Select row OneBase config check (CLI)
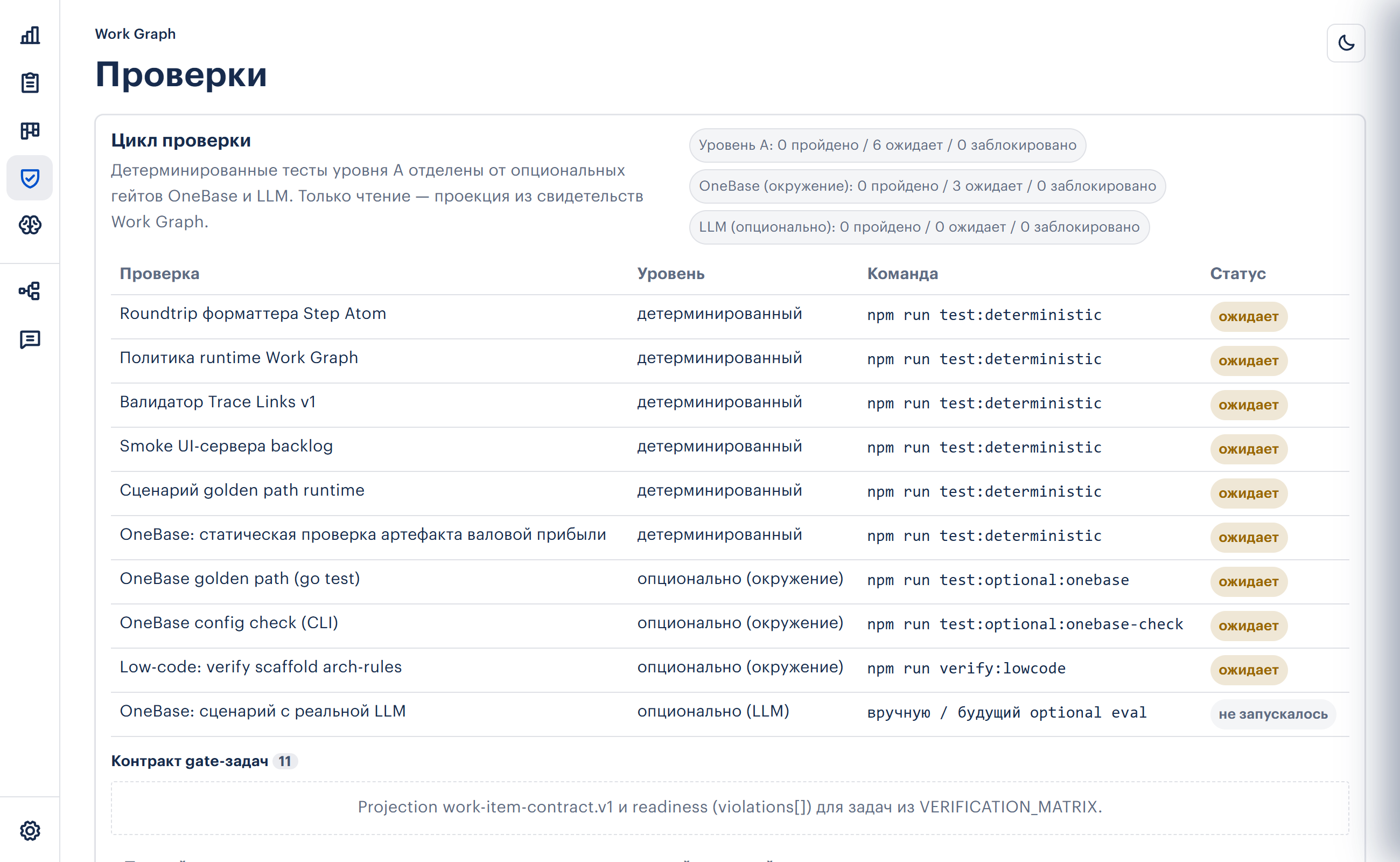Image resolution: width=1400 pixels, height=862 pixels. (730, 626)
